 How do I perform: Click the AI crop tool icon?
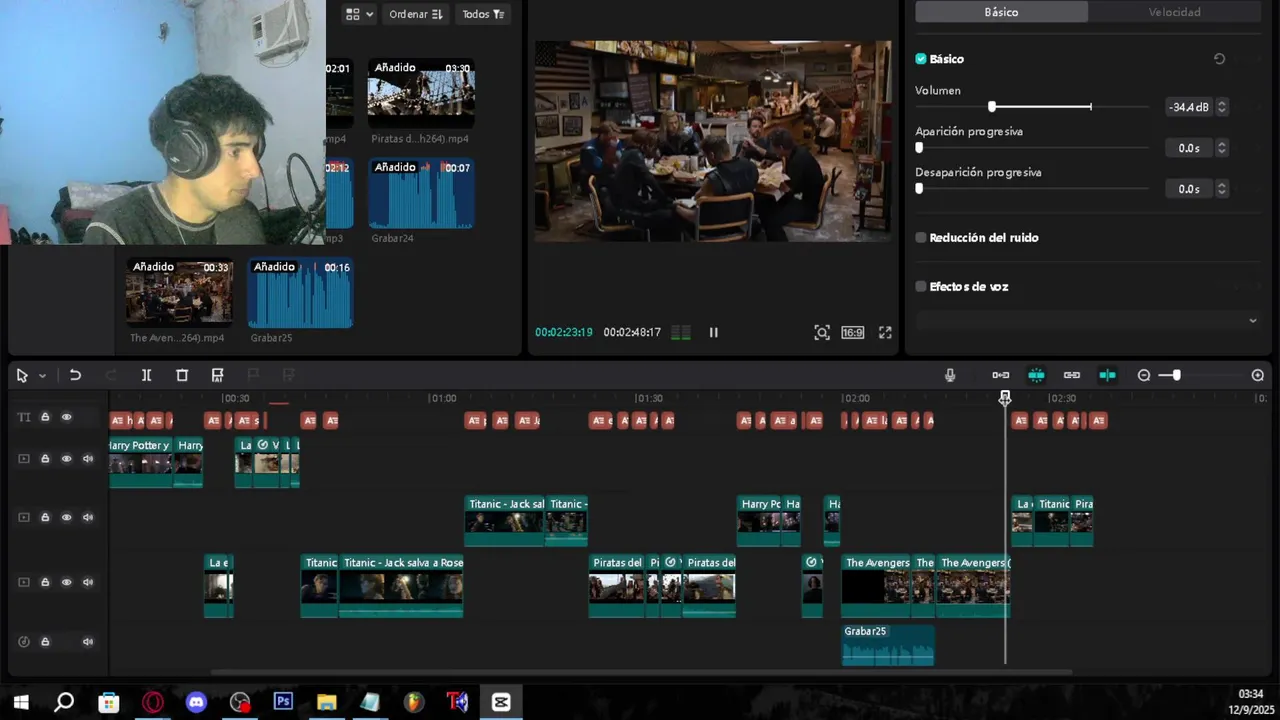pyautogui.click(x=217, y=376)
